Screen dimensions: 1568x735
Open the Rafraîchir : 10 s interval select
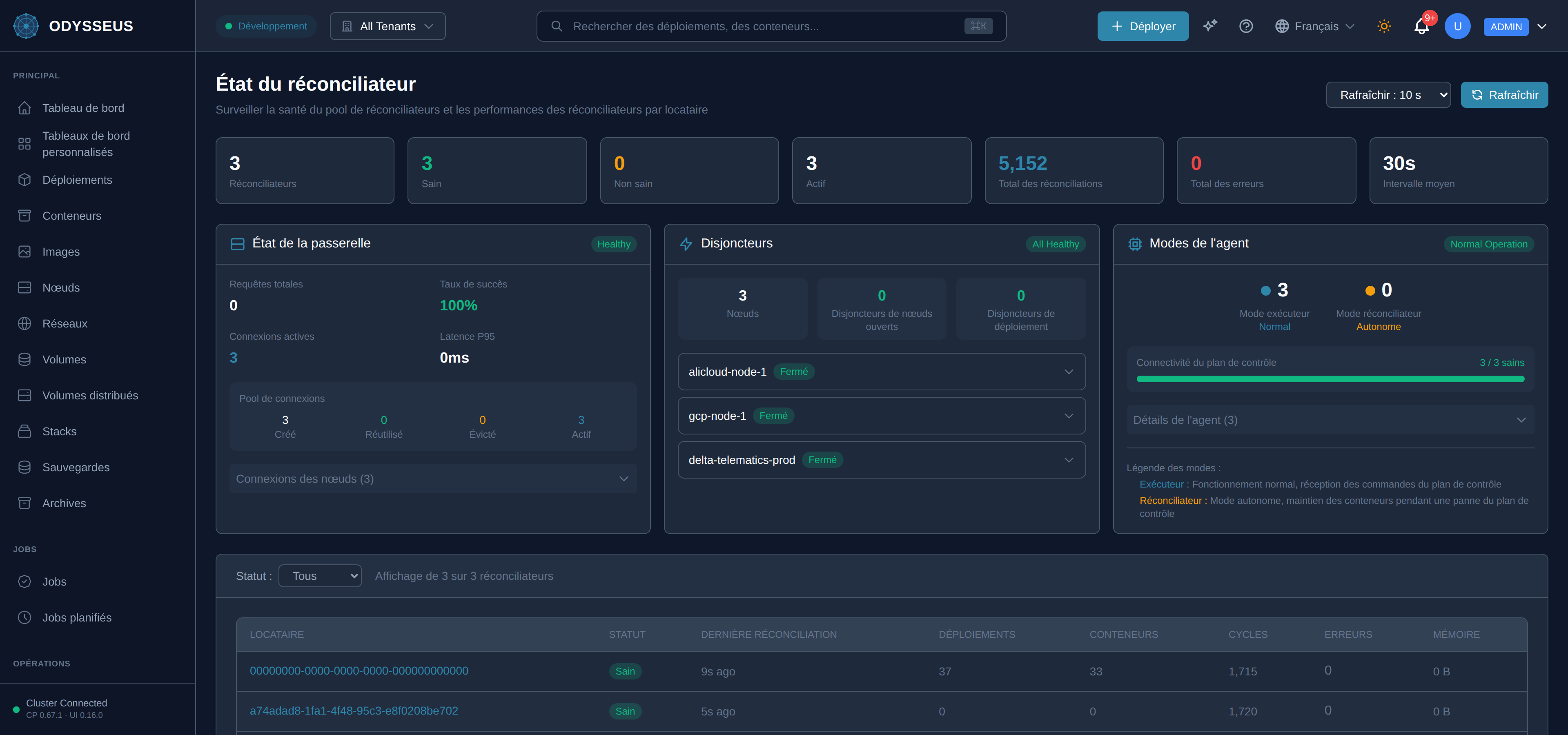1388,94
